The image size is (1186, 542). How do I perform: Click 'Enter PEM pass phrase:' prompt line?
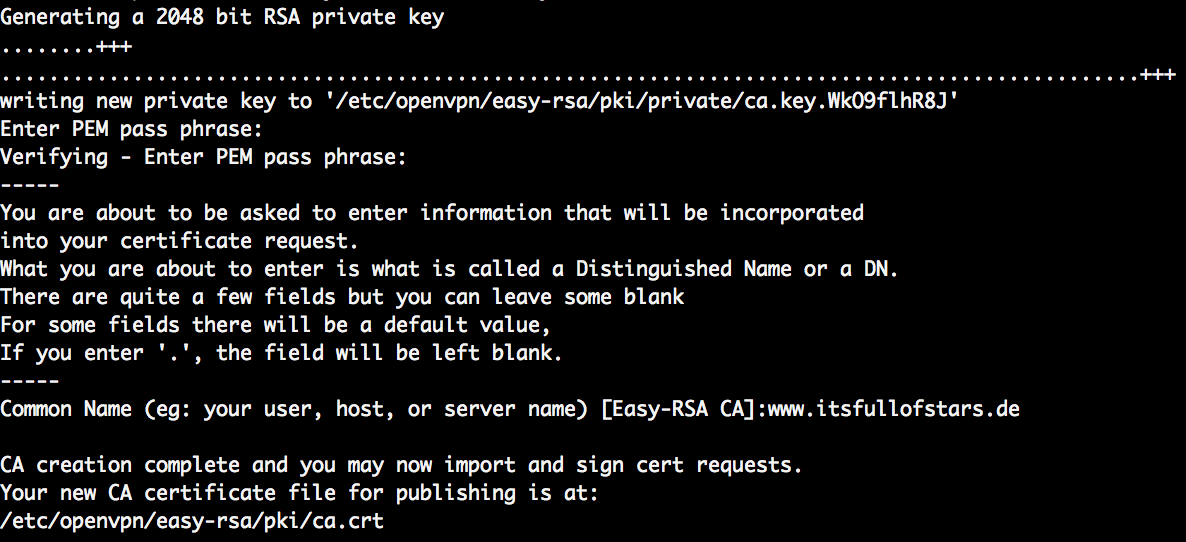(132, 129)
